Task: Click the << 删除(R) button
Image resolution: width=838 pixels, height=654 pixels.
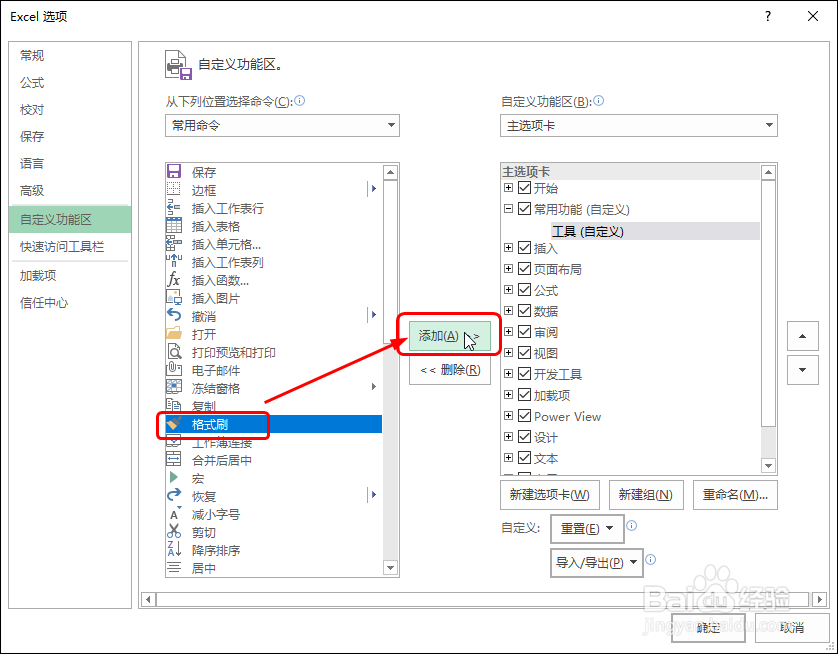Action: point(449,370)
